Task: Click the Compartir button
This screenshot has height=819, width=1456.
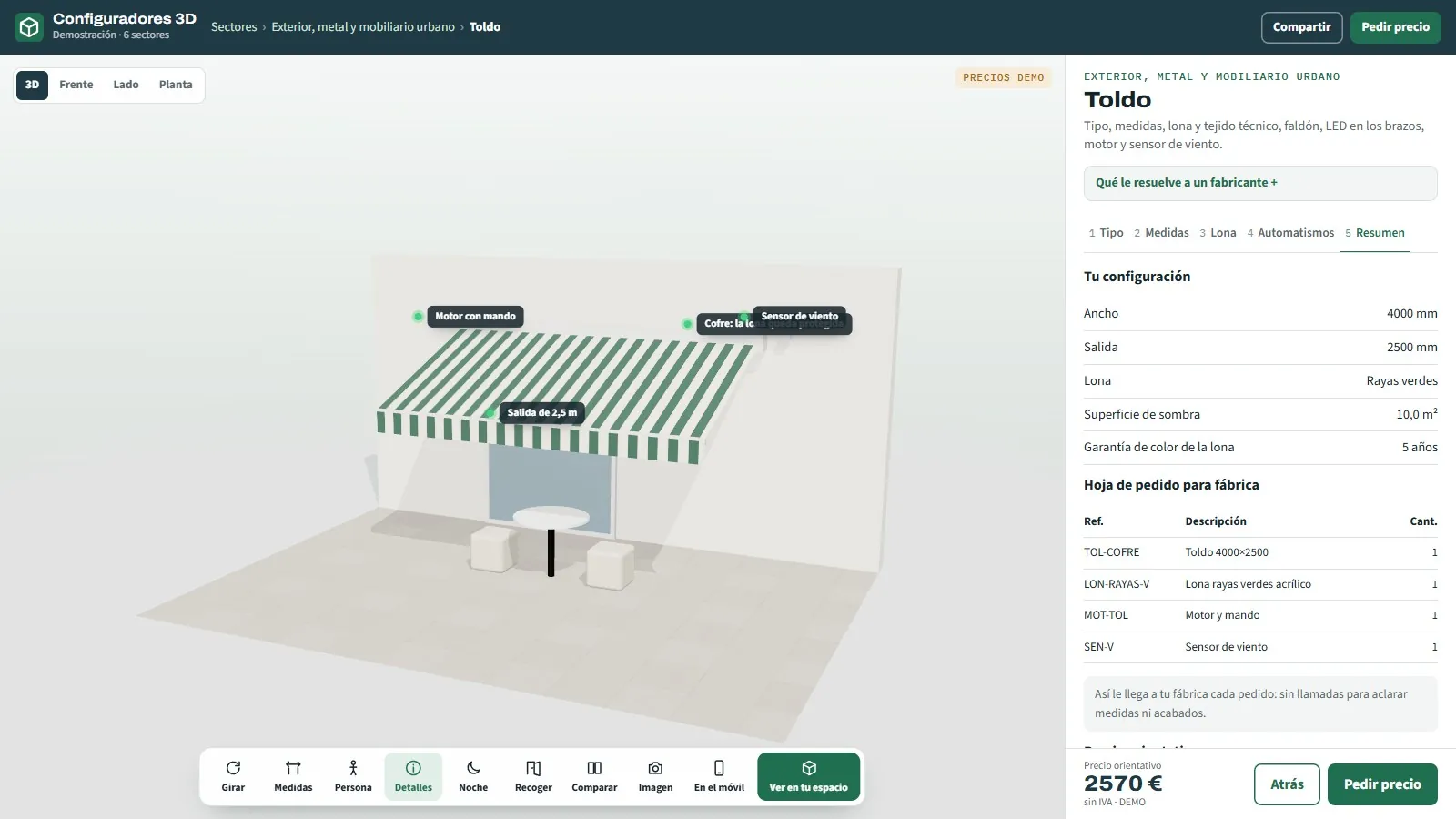Action: (1301, 27)
